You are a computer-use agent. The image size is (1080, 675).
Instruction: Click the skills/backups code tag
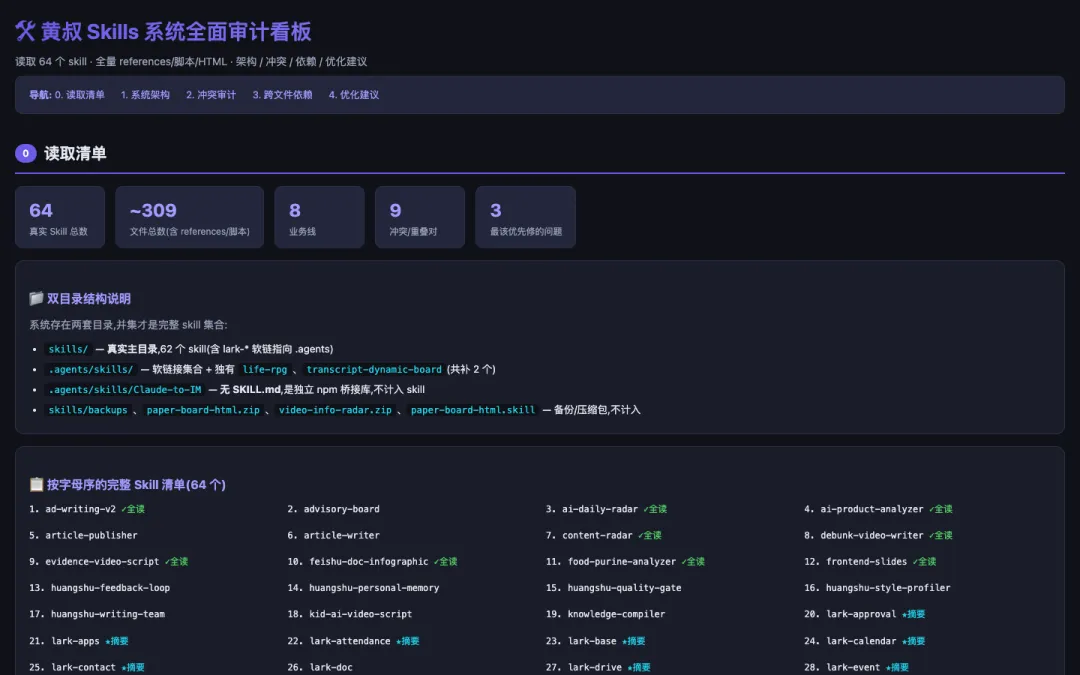[88, 410]
